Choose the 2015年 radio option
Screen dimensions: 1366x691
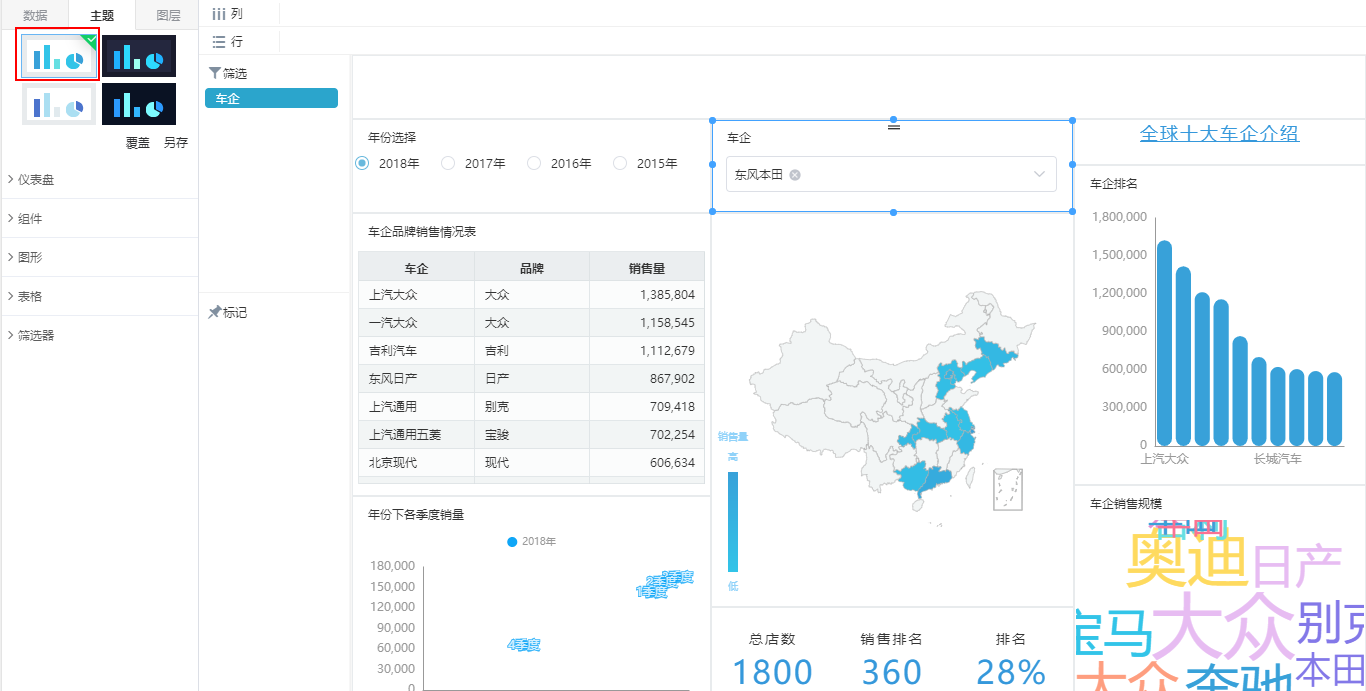(620, 163)
